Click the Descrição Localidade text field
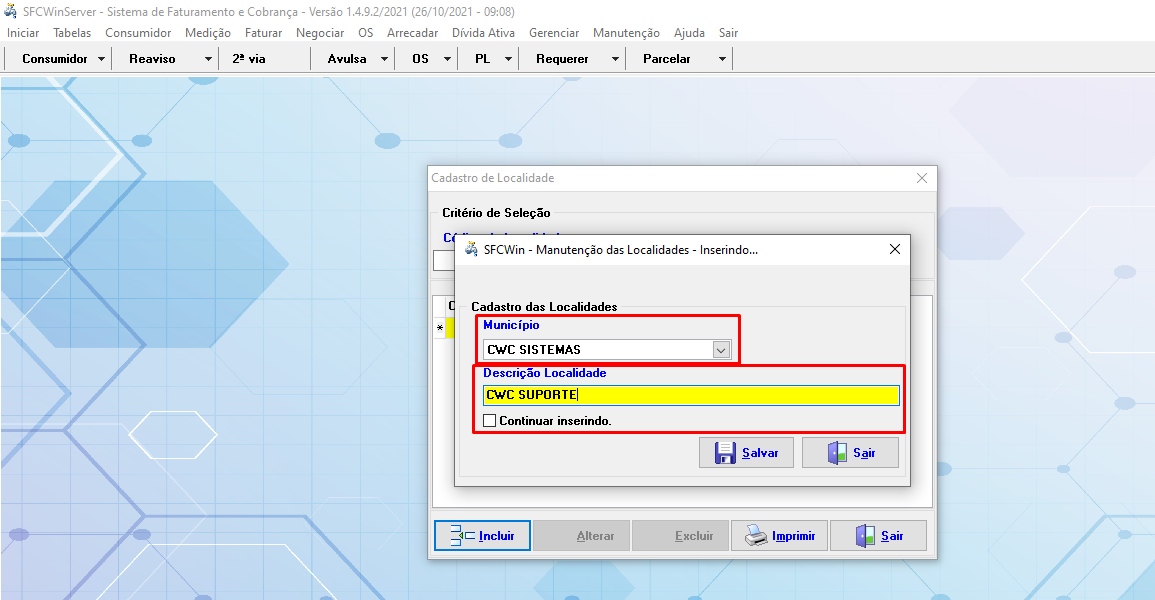 coord(690,395)
